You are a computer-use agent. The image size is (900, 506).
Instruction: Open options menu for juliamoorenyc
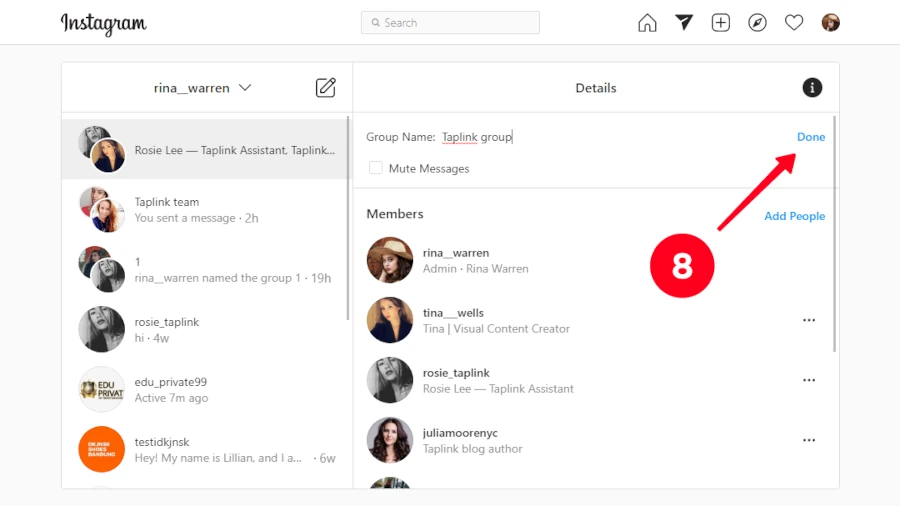click(809, 440)
